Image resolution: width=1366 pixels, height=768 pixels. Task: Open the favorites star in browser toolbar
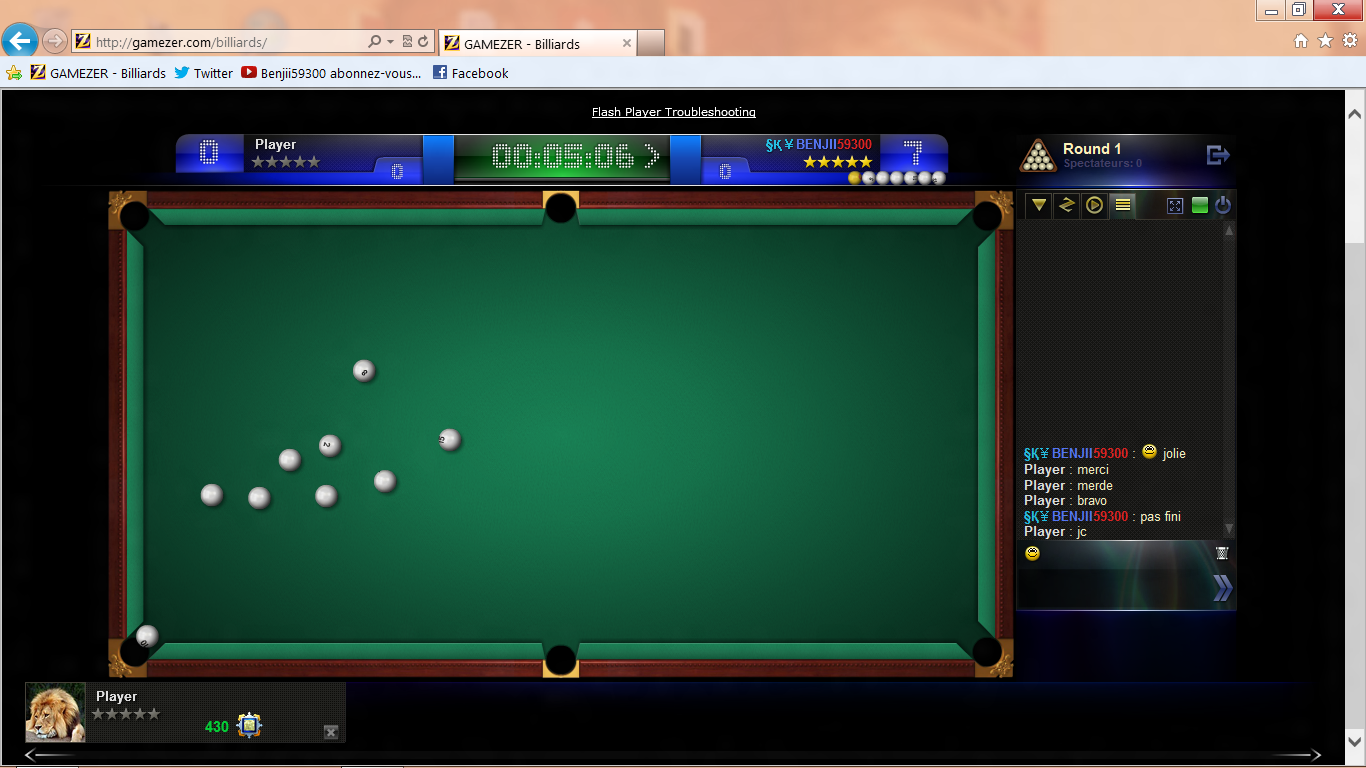pyautogui.click(x=1326, y=41)
